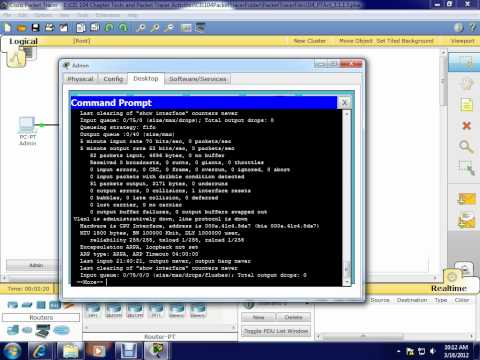This screenshot has height=360, width=480.
Task: Click the Paste toolbar icon
Action: [95, 28]
